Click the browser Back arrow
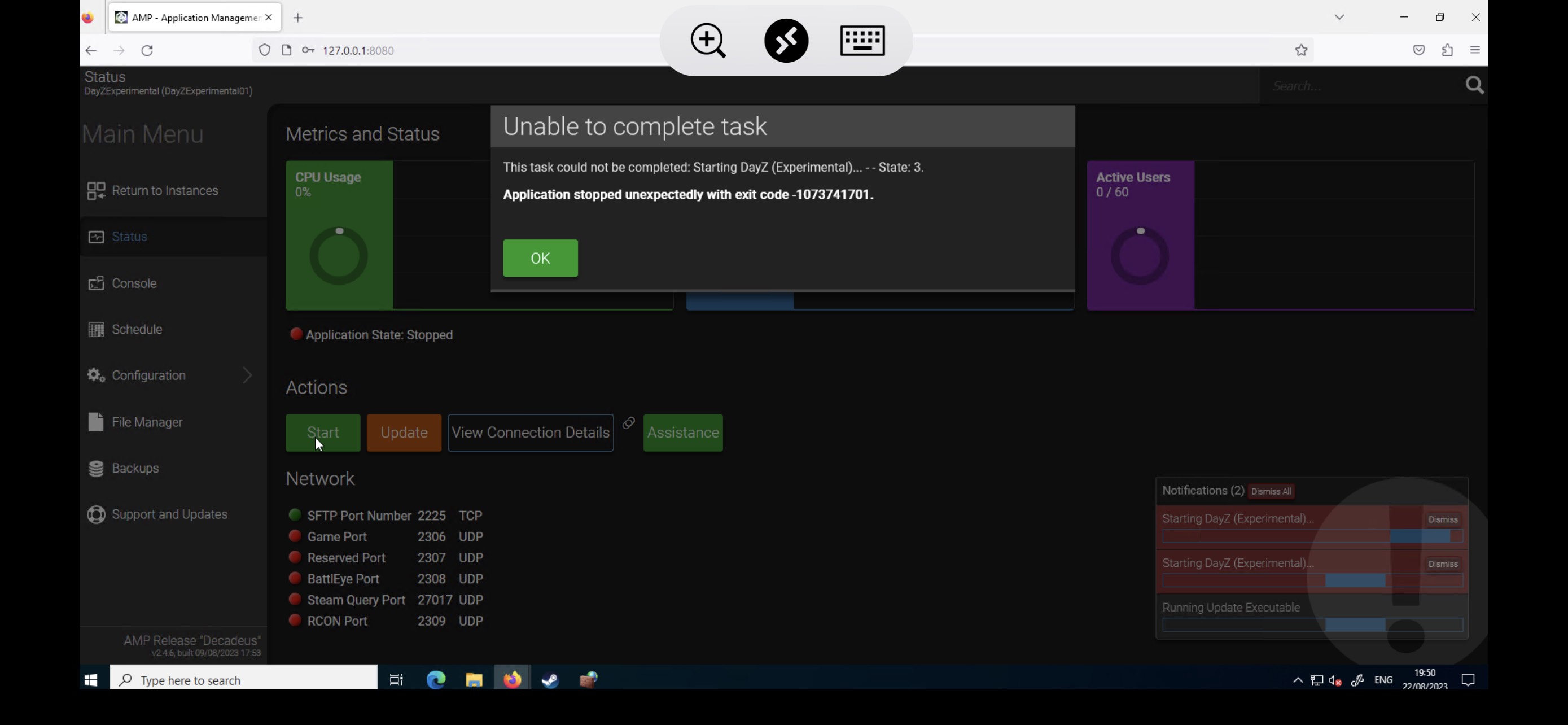This screenshot has height=725, width=1568. (x=91, y=50)
